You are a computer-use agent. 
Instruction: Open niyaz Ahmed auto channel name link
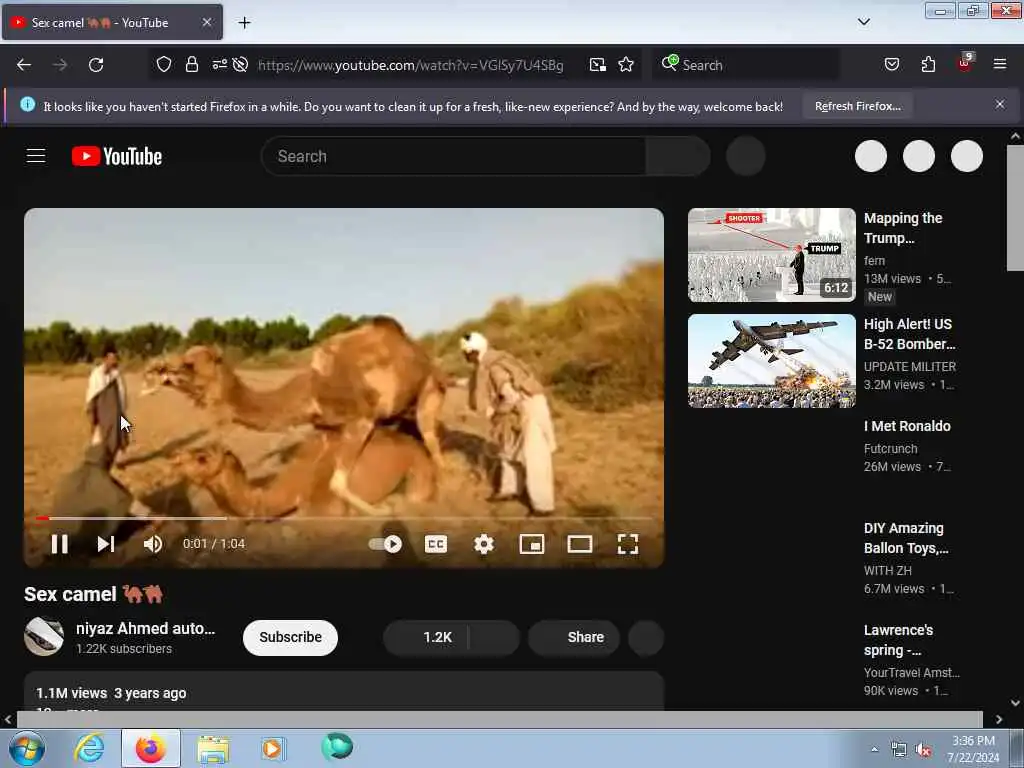tap(145, 628)
